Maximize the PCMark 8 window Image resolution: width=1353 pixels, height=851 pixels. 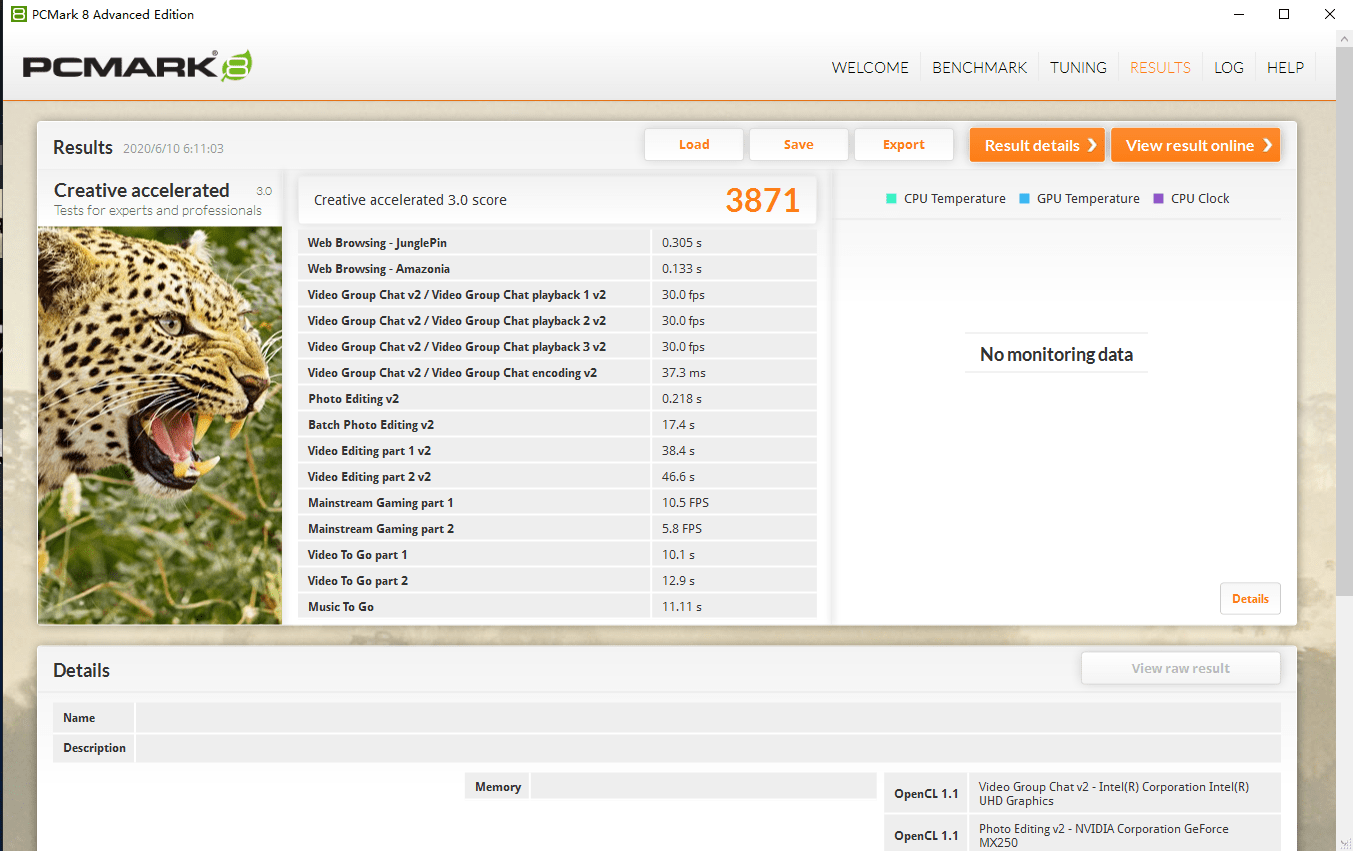pos(1284,14)
